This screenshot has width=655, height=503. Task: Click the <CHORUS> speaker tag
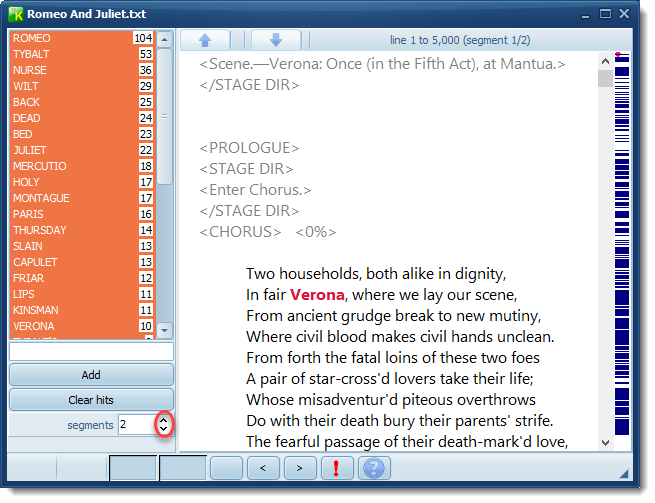coord(240,232)
